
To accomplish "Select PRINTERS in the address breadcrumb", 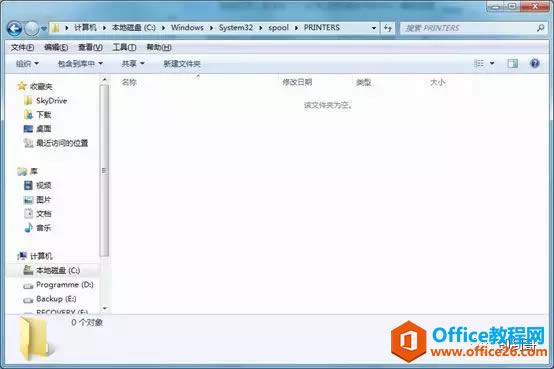I will pos(322,28).
